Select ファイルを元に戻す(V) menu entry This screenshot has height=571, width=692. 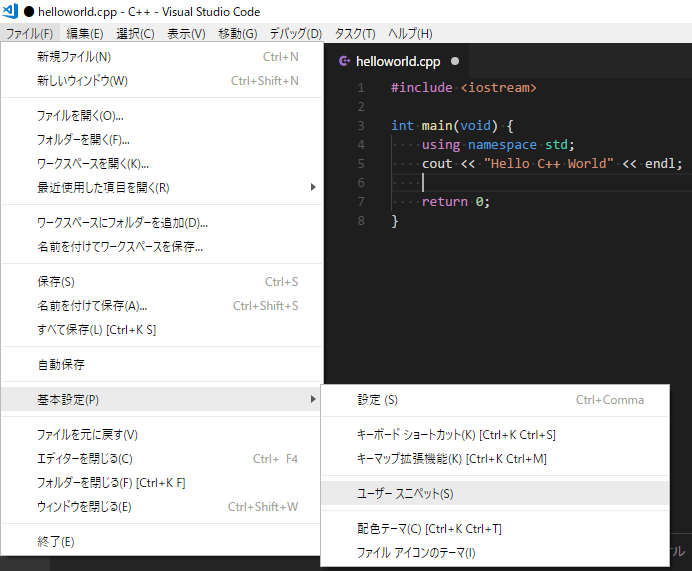(x=162, y=435)
